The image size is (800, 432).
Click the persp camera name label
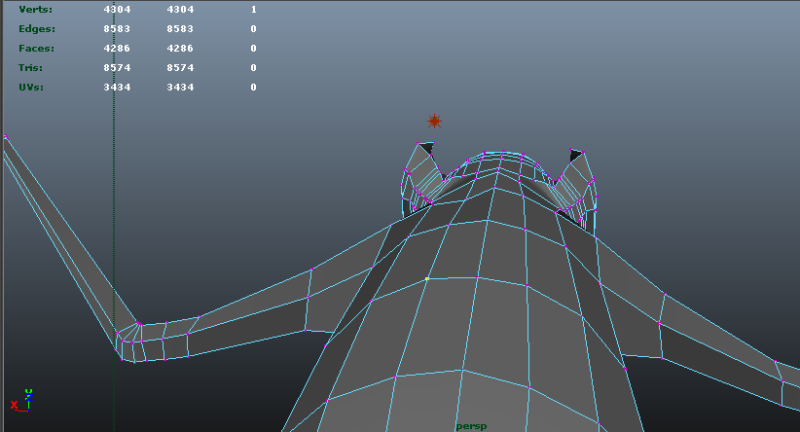click(471, 425)
